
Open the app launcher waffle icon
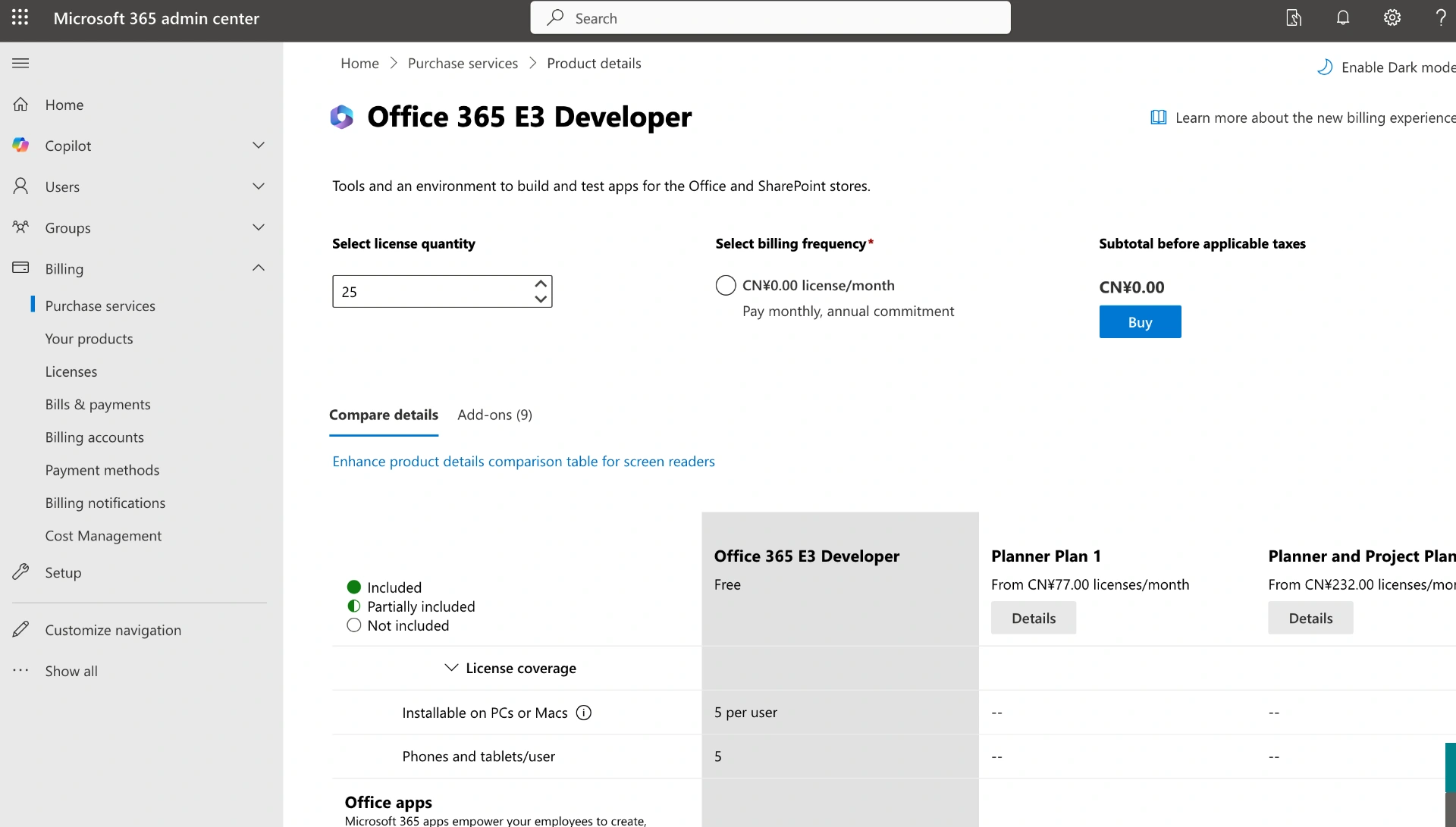point(20,18)
